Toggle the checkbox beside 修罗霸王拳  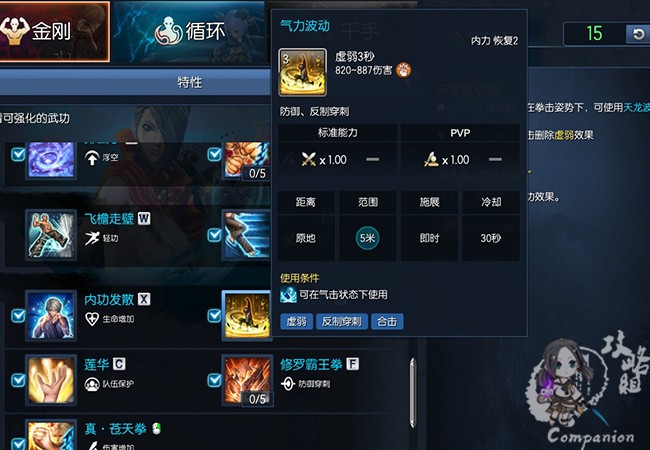coord(214,380)
